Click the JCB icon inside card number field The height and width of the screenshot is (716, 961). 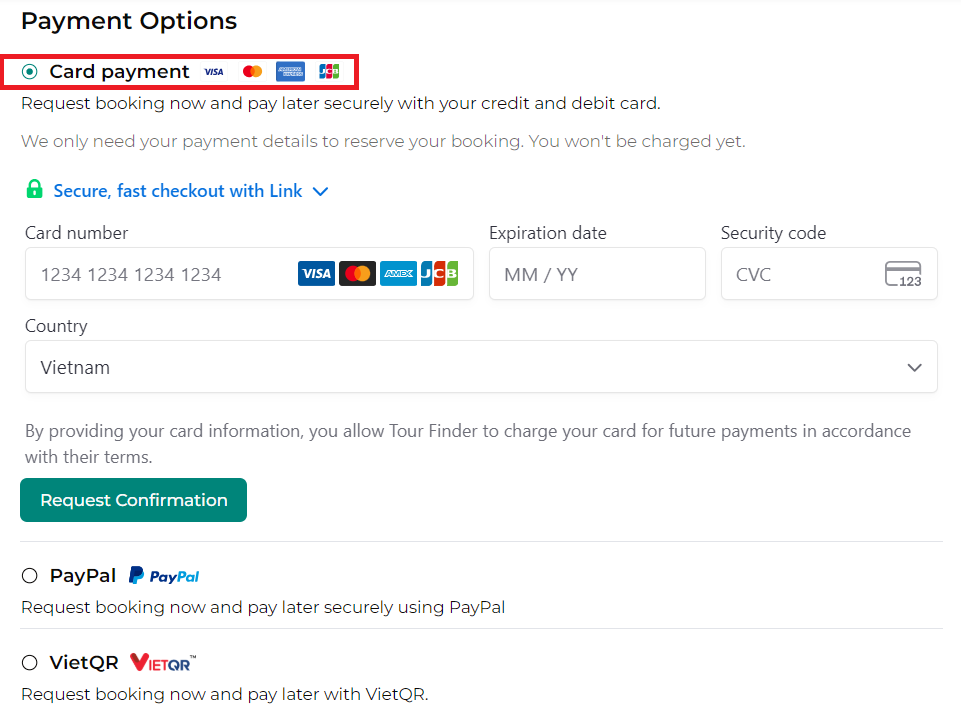pyautogui.click(x=439, y=274)
